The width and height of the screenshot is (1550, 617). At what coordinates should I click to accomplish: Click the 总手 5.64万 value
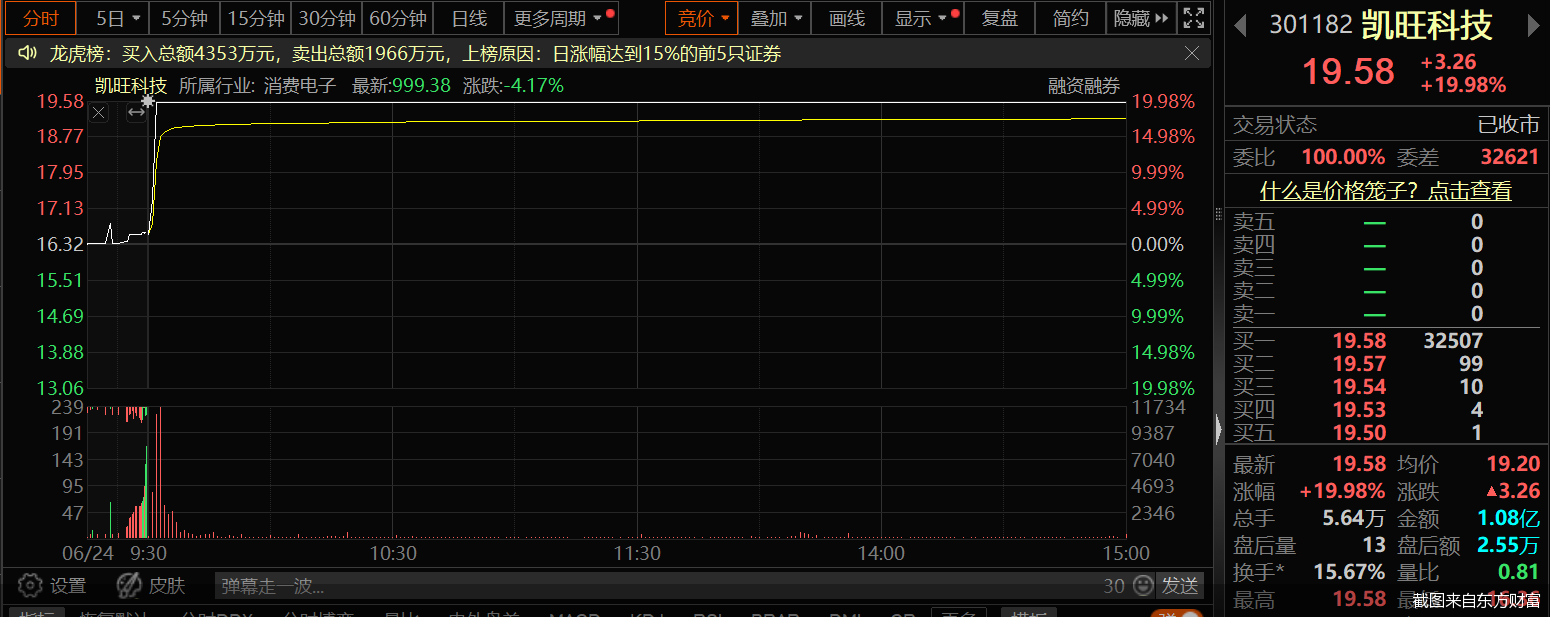pos(1354,518)
